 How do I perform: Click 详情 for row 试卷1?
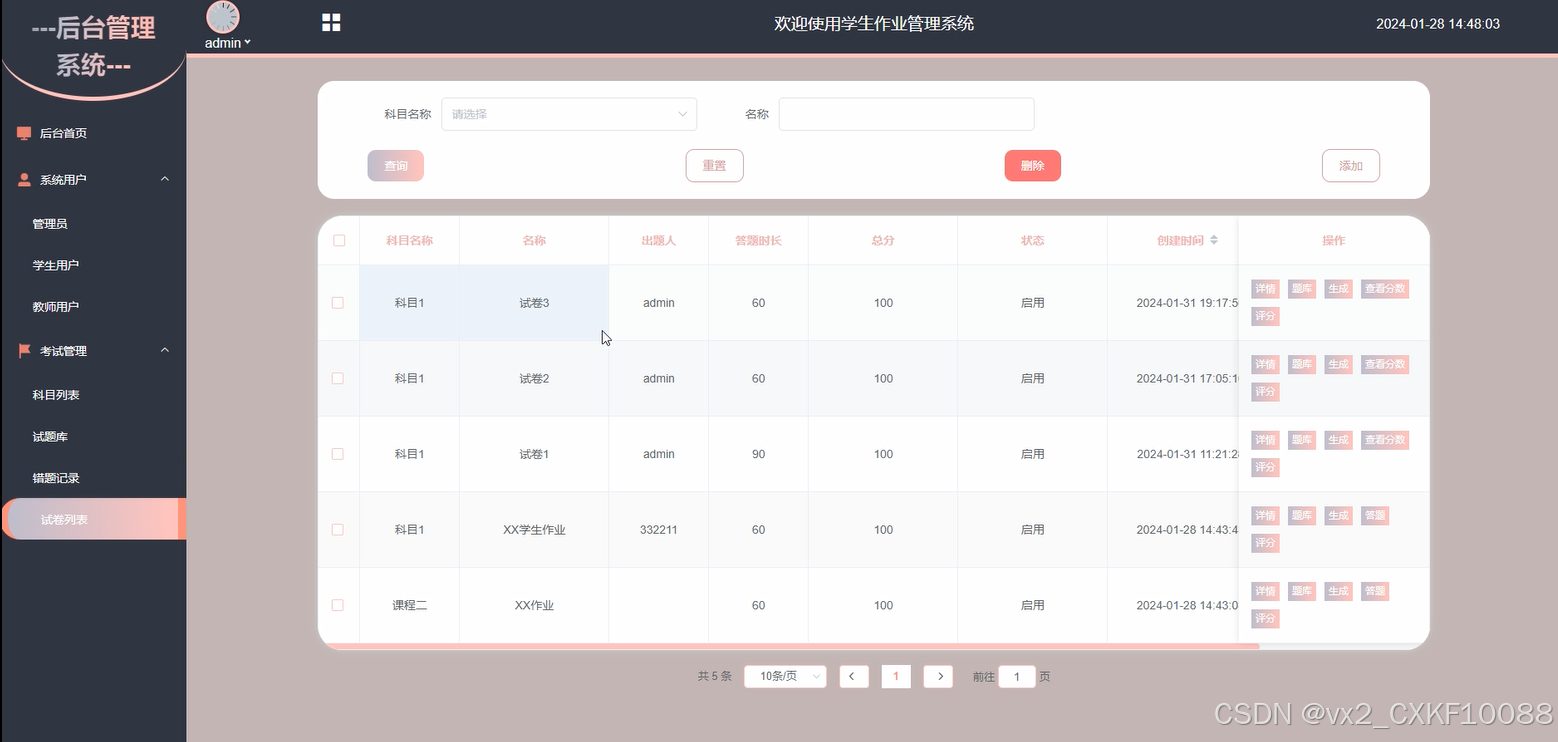tap(1265, 440)
